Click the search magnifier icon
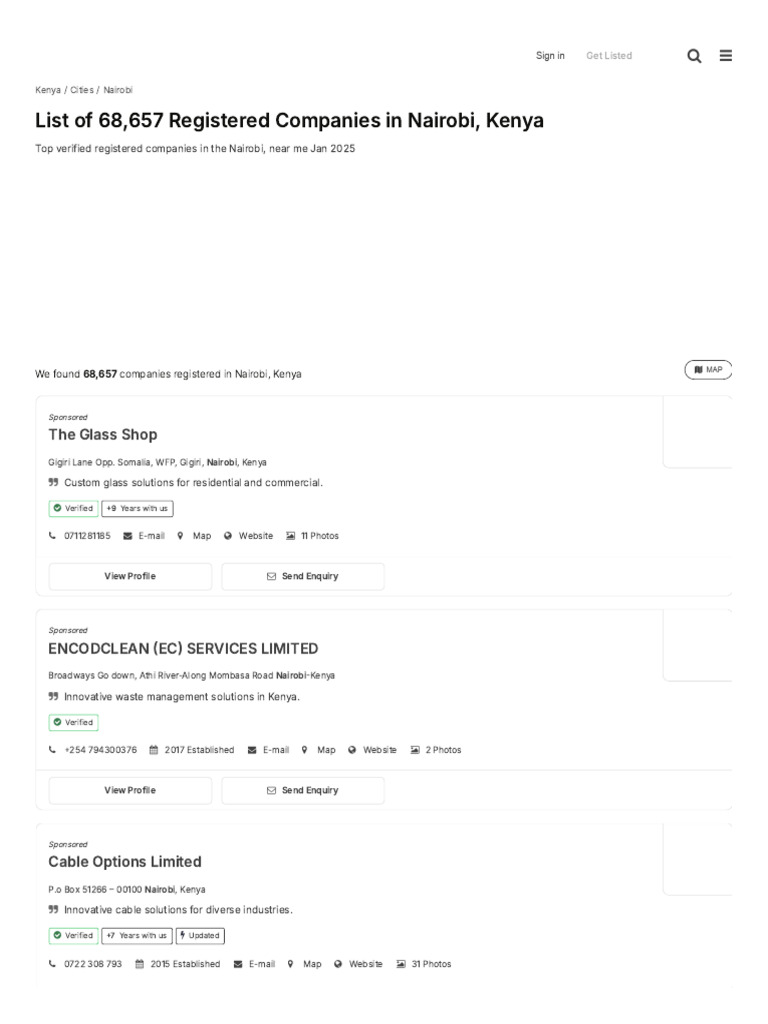Viewport: 768px width, 1024px height. (x=694, y=56)
